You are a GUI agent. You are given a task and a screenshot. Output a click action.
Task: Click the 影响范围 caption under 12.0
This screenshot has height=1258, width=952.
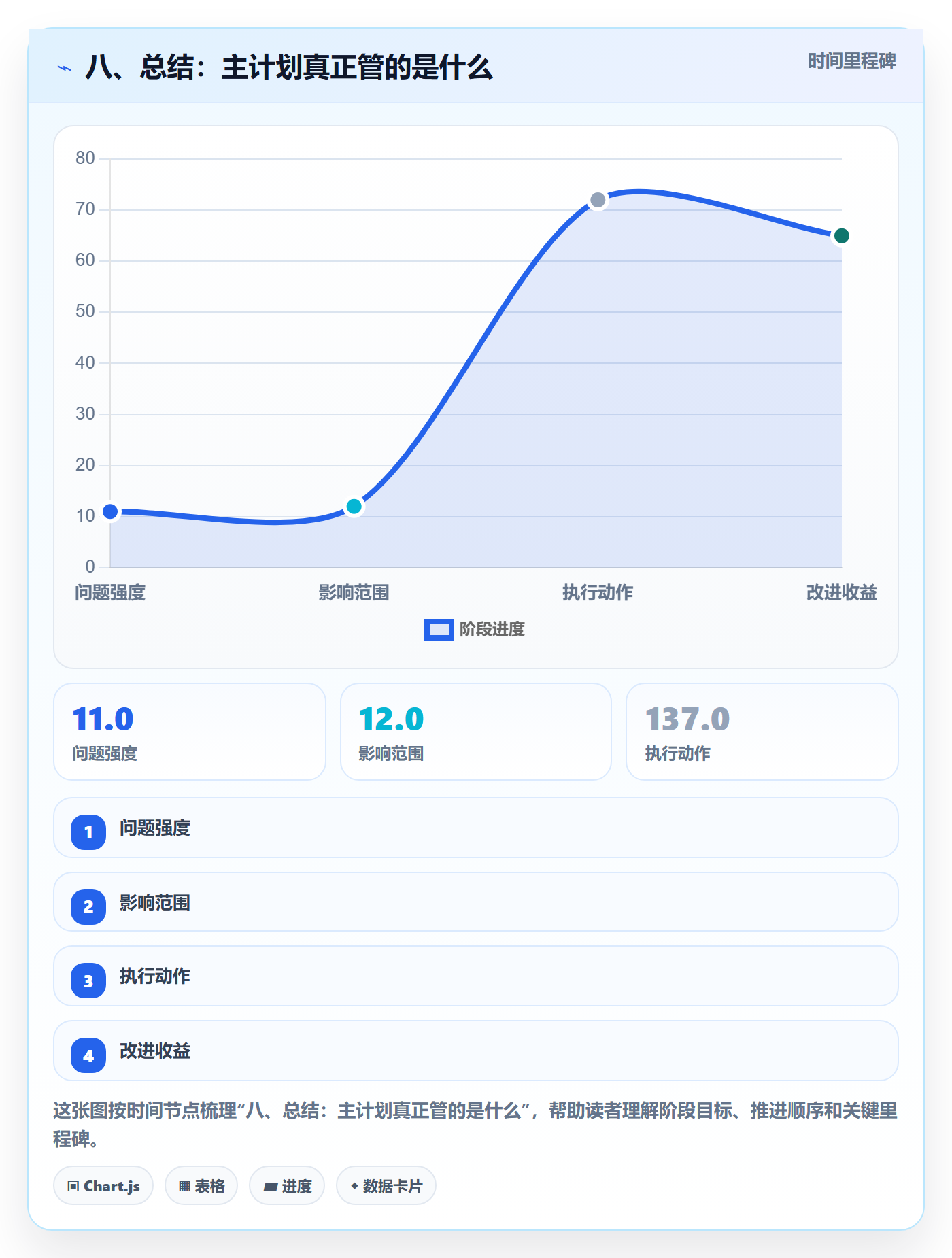[391, 753]
